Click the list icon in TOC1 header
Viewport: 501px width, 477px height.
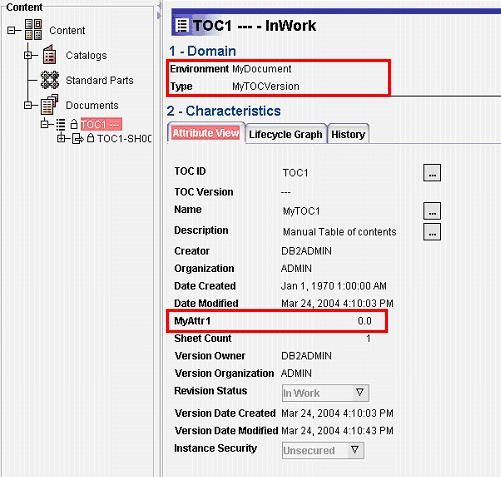181,26
